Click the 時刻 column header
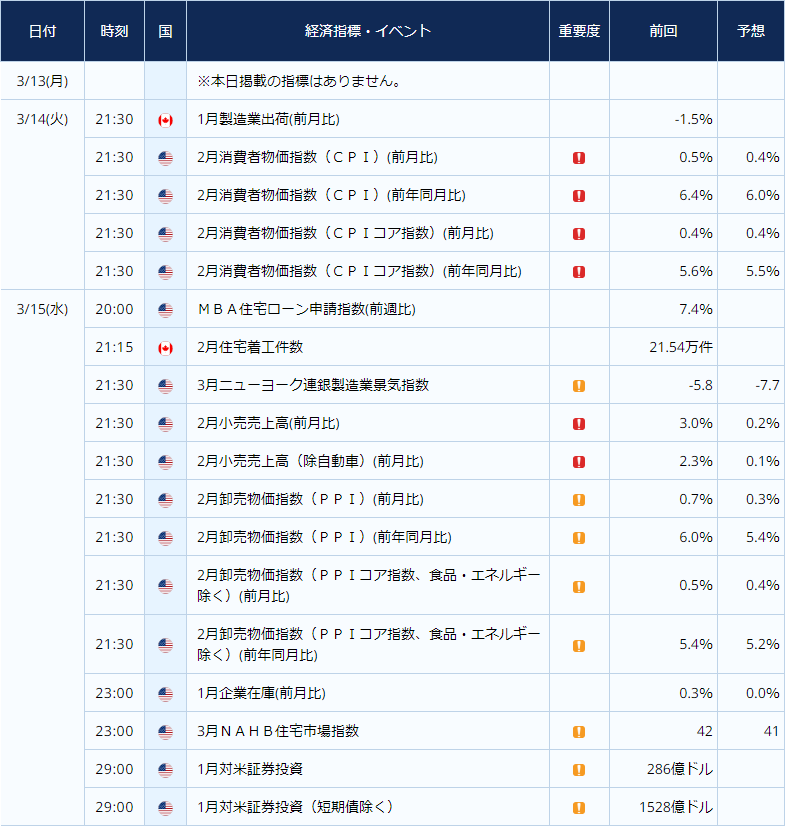785x826 pixels. 114,31
